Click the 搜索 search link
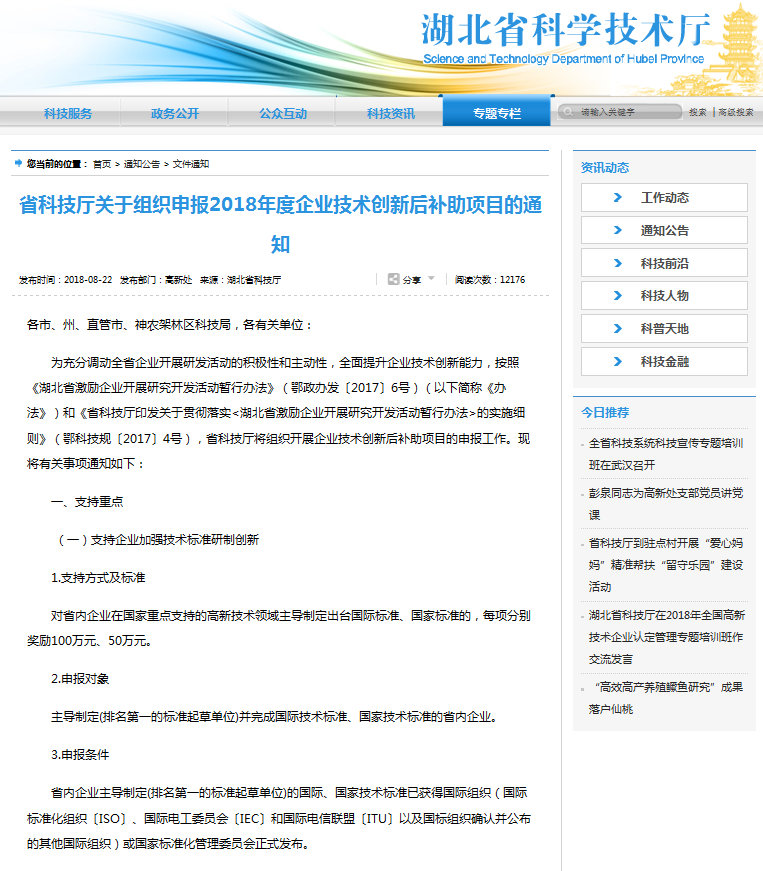Image resolution: width=763 pixels, height=871 pixels. 697,112
